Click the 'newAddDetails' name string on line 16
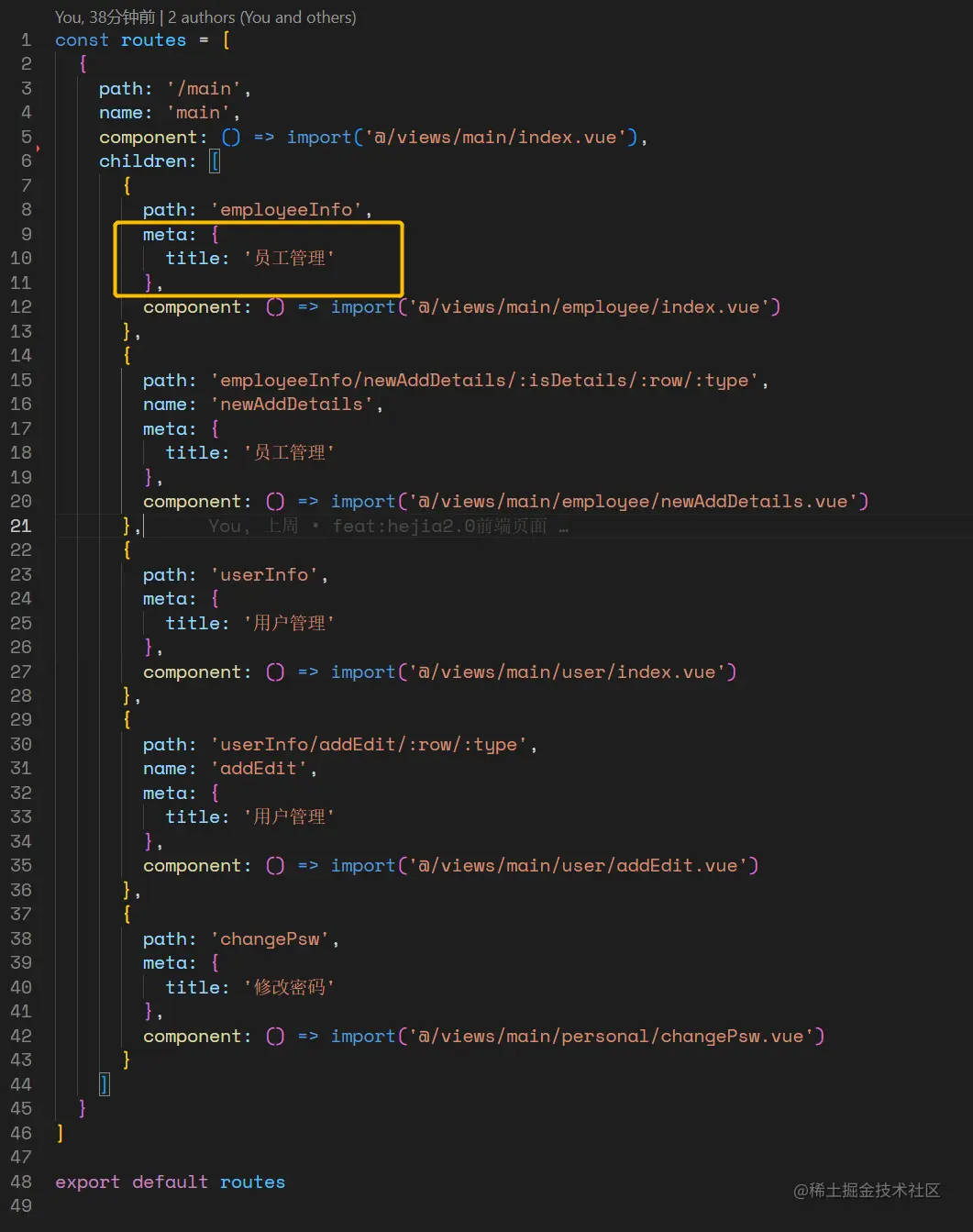The image size is (973, 1232). (292, 405)
